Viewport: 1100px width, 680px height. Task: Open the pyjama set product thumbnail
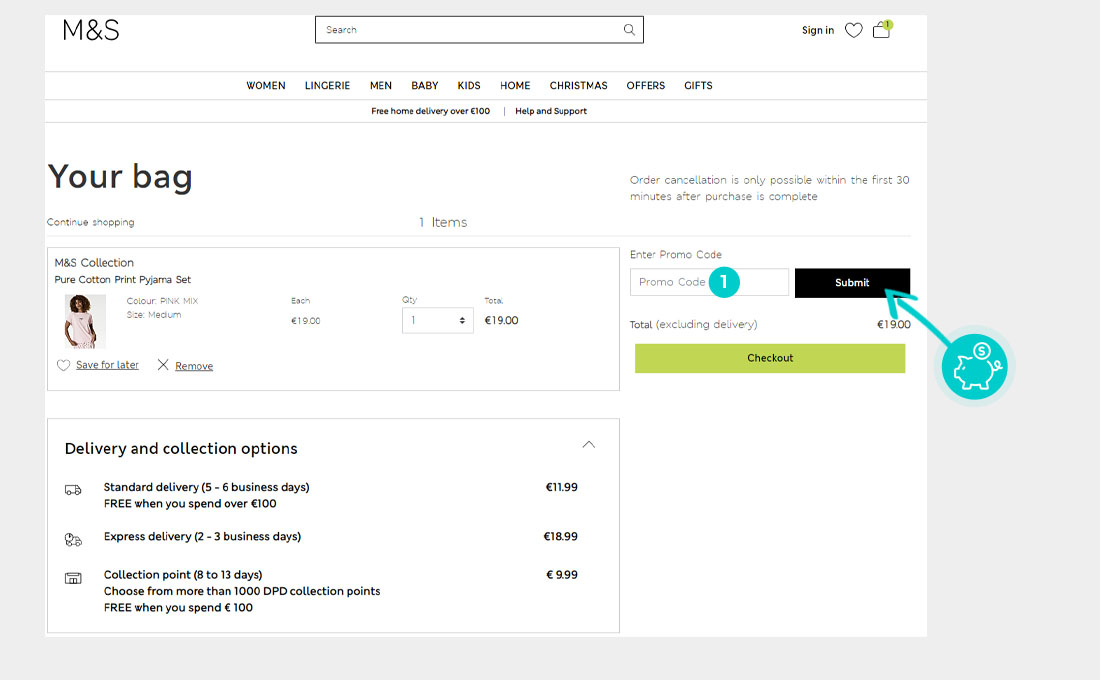[85, 321]
